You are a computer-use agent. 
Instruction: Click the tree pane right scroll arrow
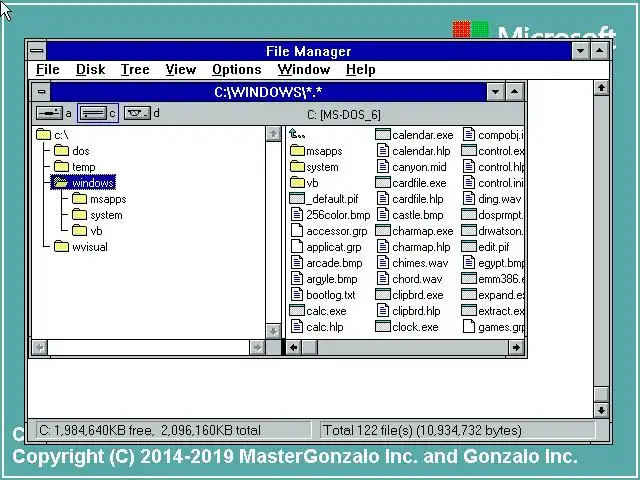[257, 347]
